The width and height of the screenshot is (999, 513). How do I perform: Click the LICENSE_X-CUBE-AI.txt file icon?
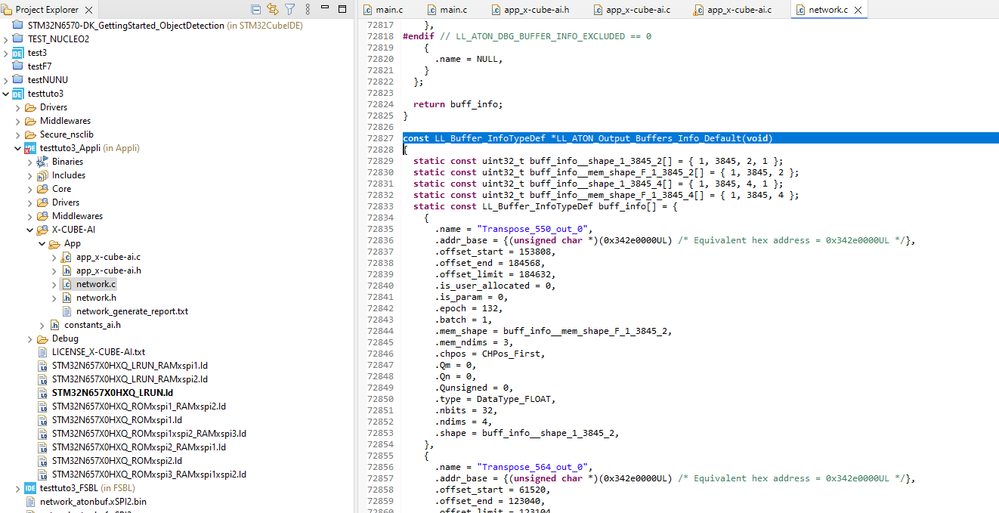click(x=42, y=352)
